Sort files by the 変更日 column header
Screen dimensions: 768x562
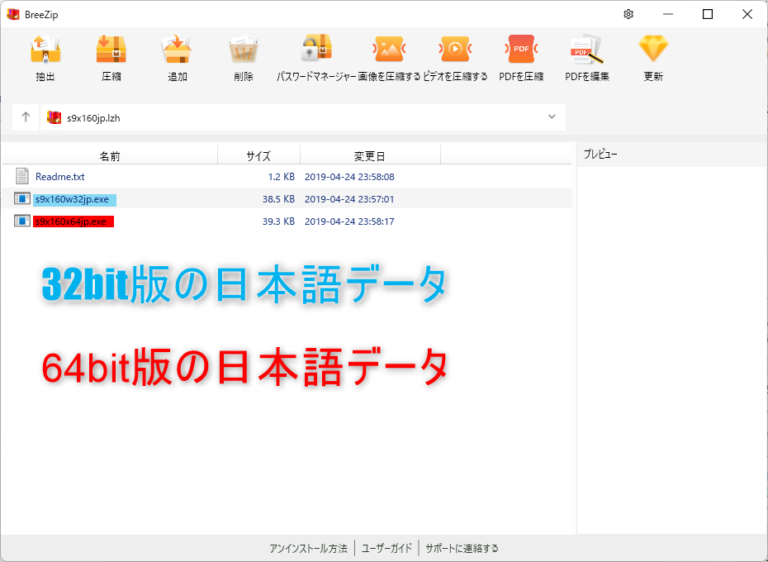coord(369,156)
